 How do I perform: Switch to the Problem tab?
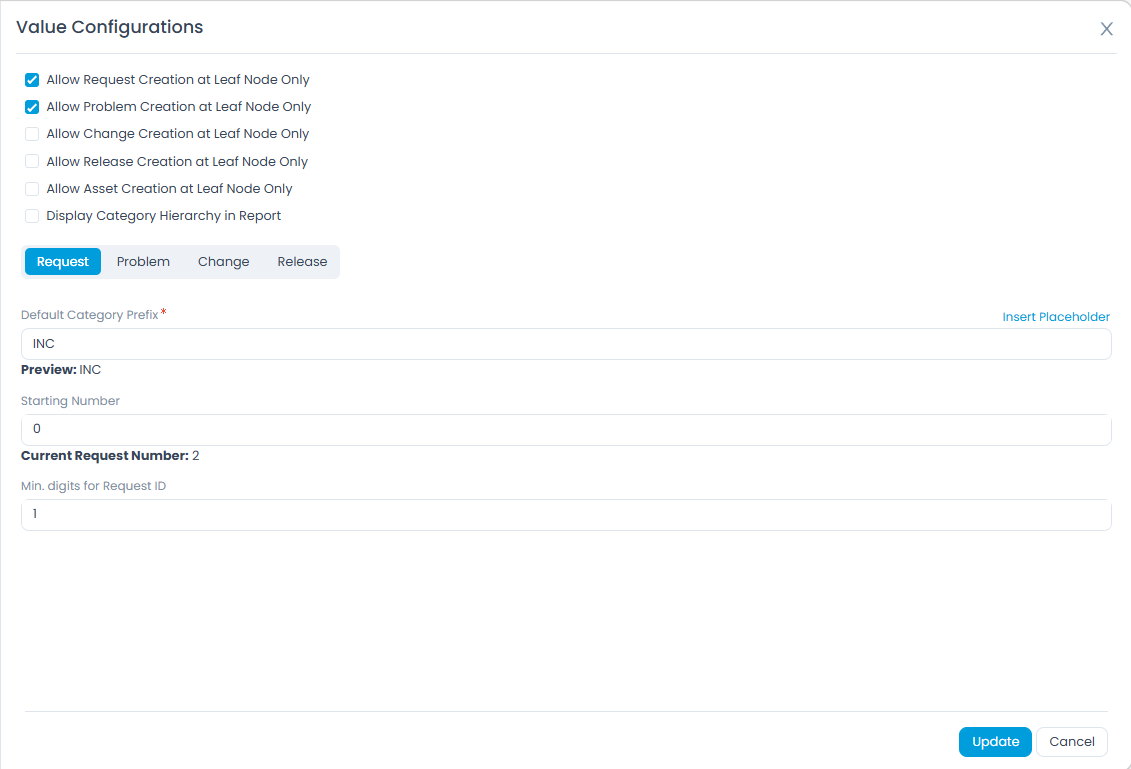tap(142, 261)
